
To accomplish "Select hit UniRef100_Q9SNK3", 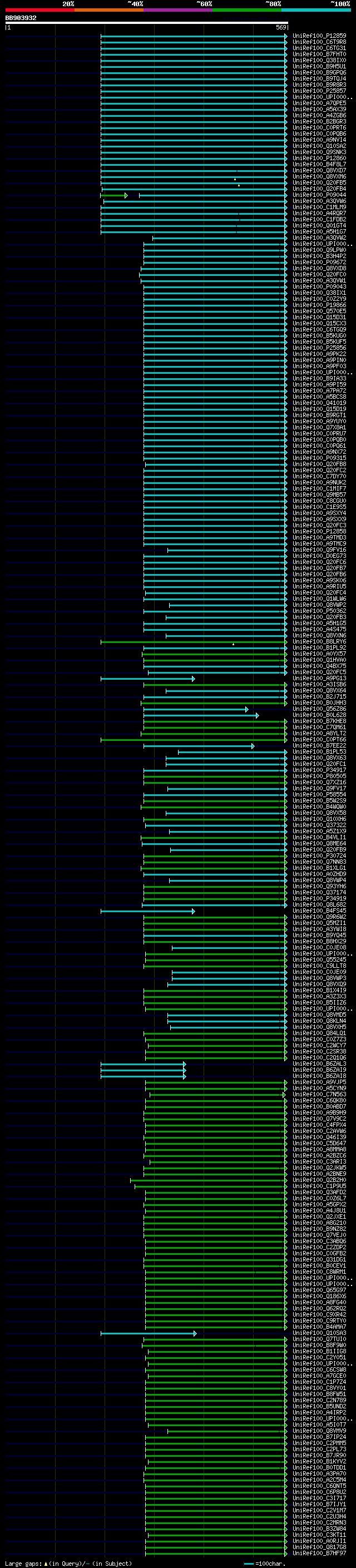I will 319,152.
